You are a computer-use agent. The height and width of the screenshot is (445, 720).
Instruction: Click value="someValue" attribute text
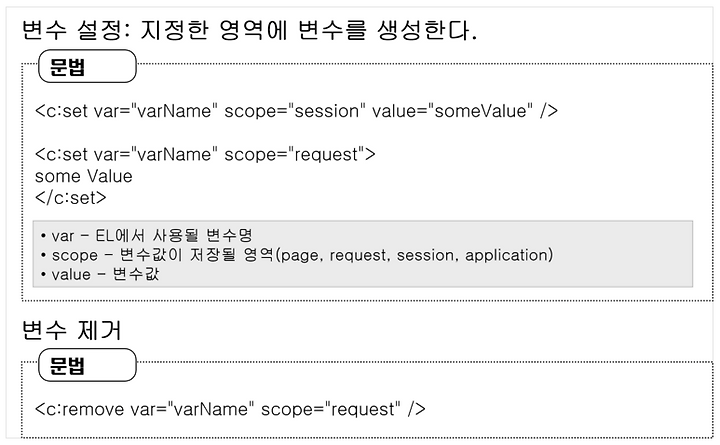coord(452,111)
